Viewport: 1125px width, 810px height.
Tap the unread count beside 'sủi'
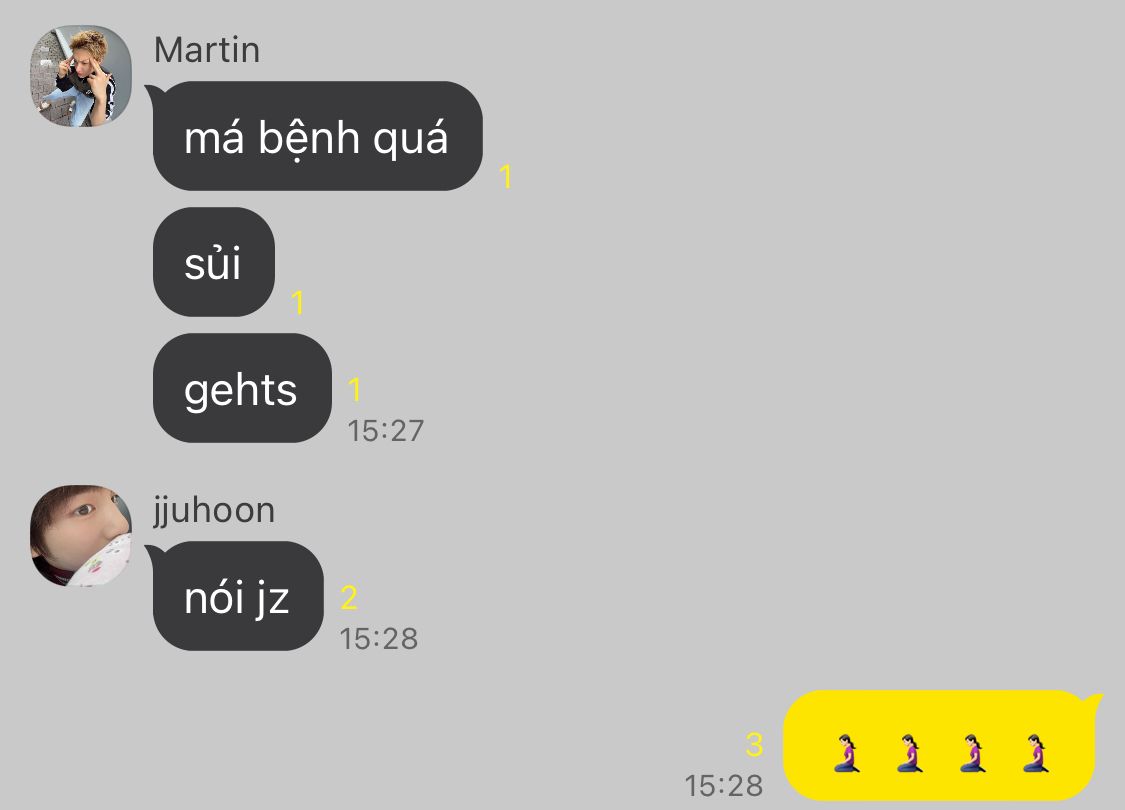pyautogui.click(x=298, y=303)
